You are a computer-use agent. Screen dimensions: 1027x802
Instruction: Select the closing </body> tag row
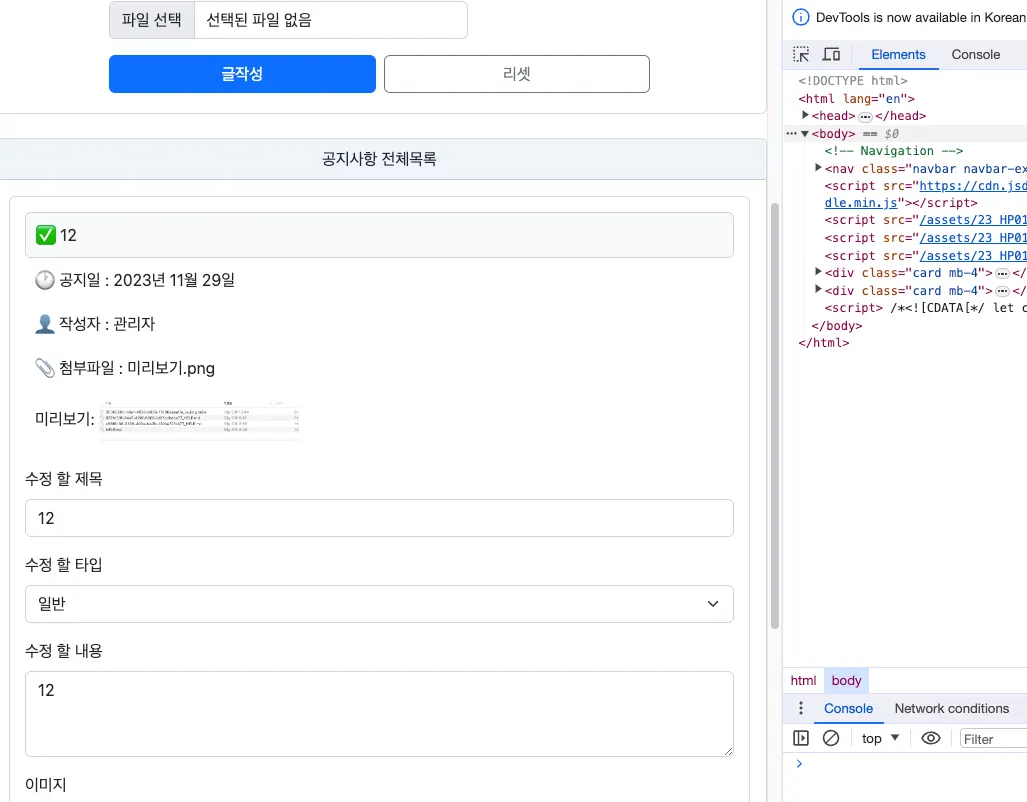click(836, 326)
